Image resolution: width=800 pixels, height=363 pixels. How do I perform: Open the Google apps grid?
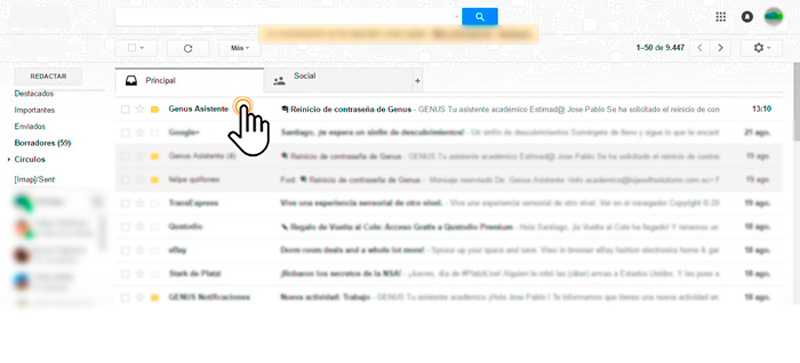click(720, 17)
